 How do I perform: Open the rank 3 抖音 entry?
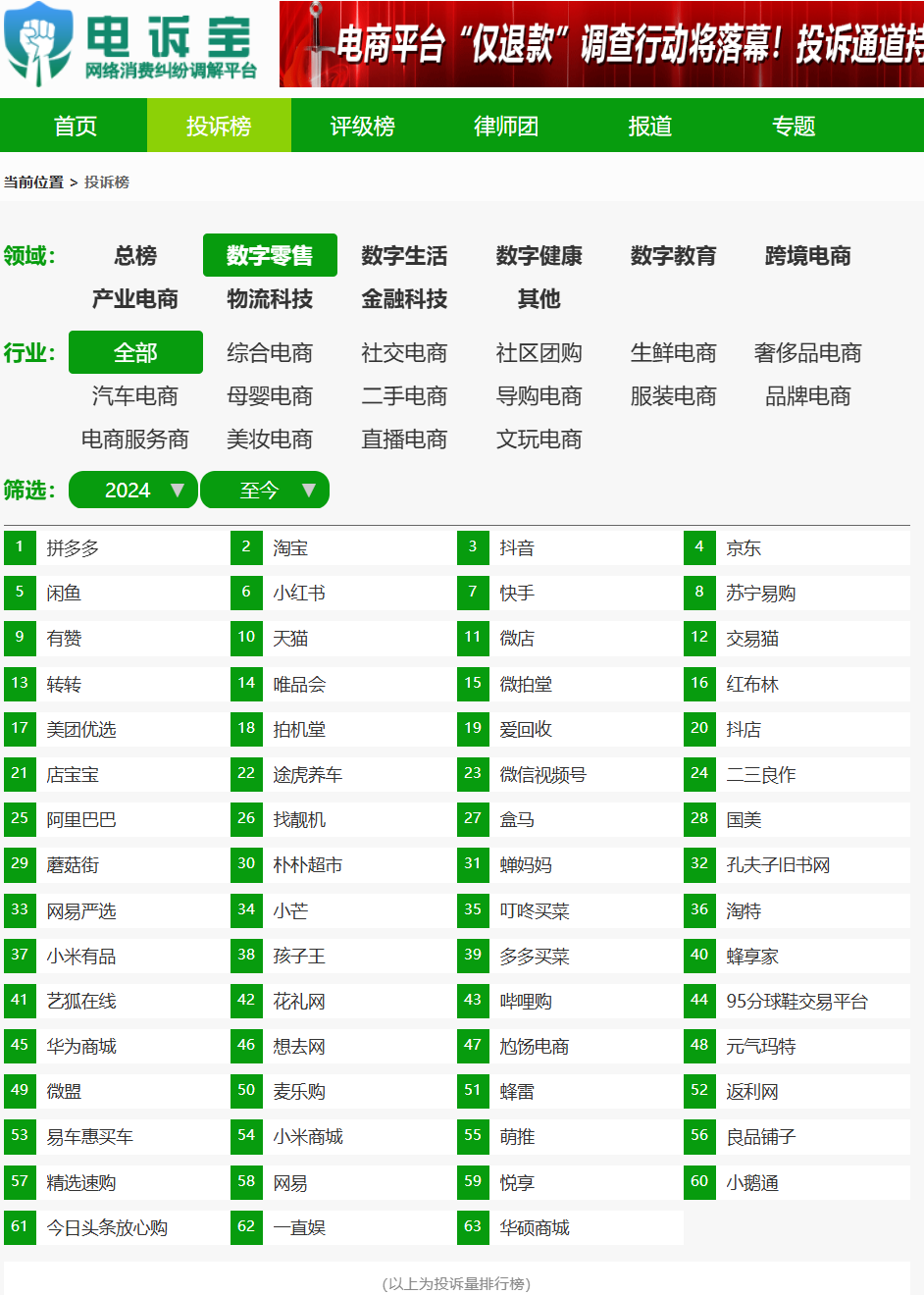[x=570, y=547]
